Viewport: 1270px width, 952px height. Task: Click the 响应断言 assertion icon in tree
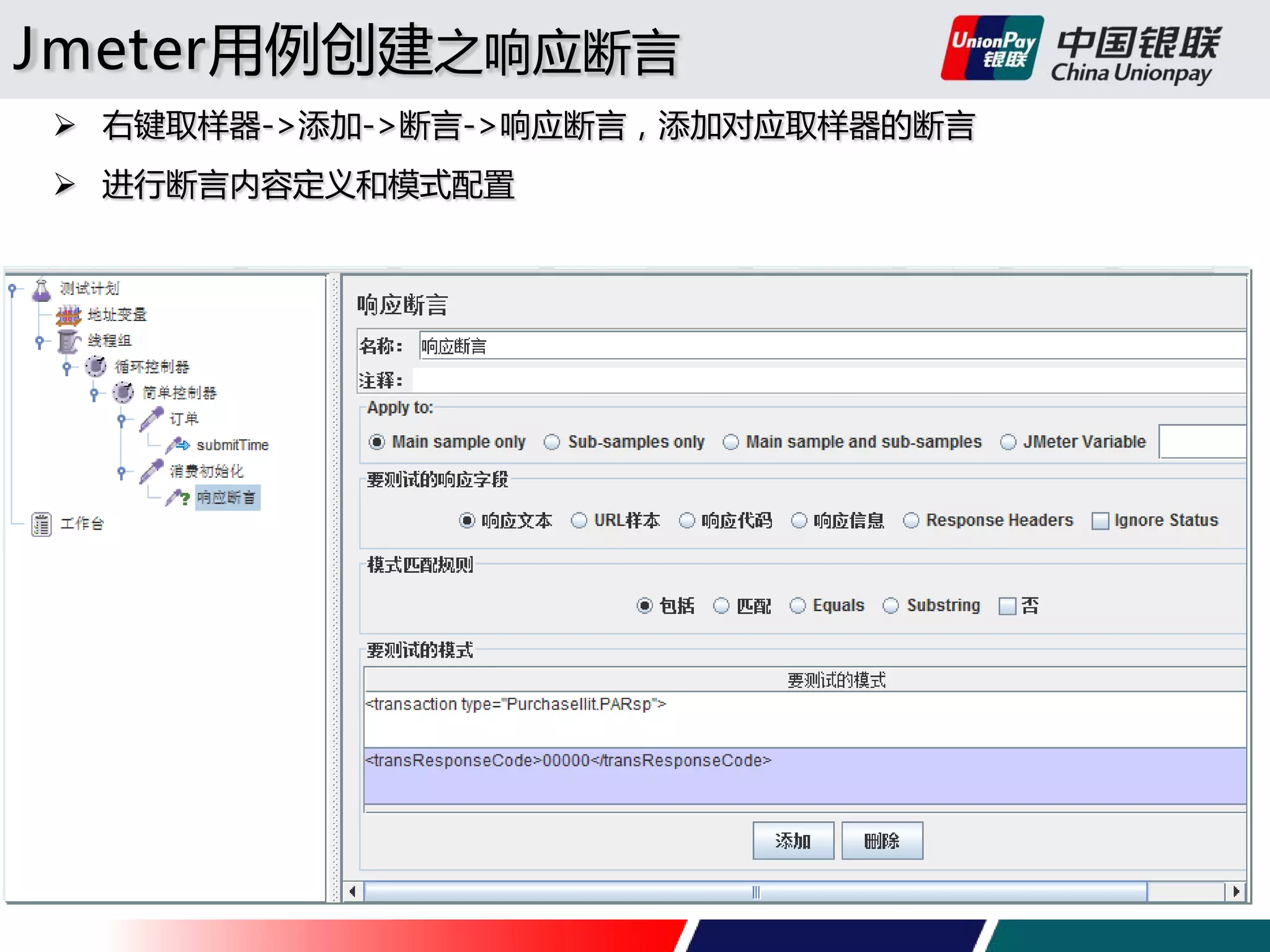coord(177,498)
